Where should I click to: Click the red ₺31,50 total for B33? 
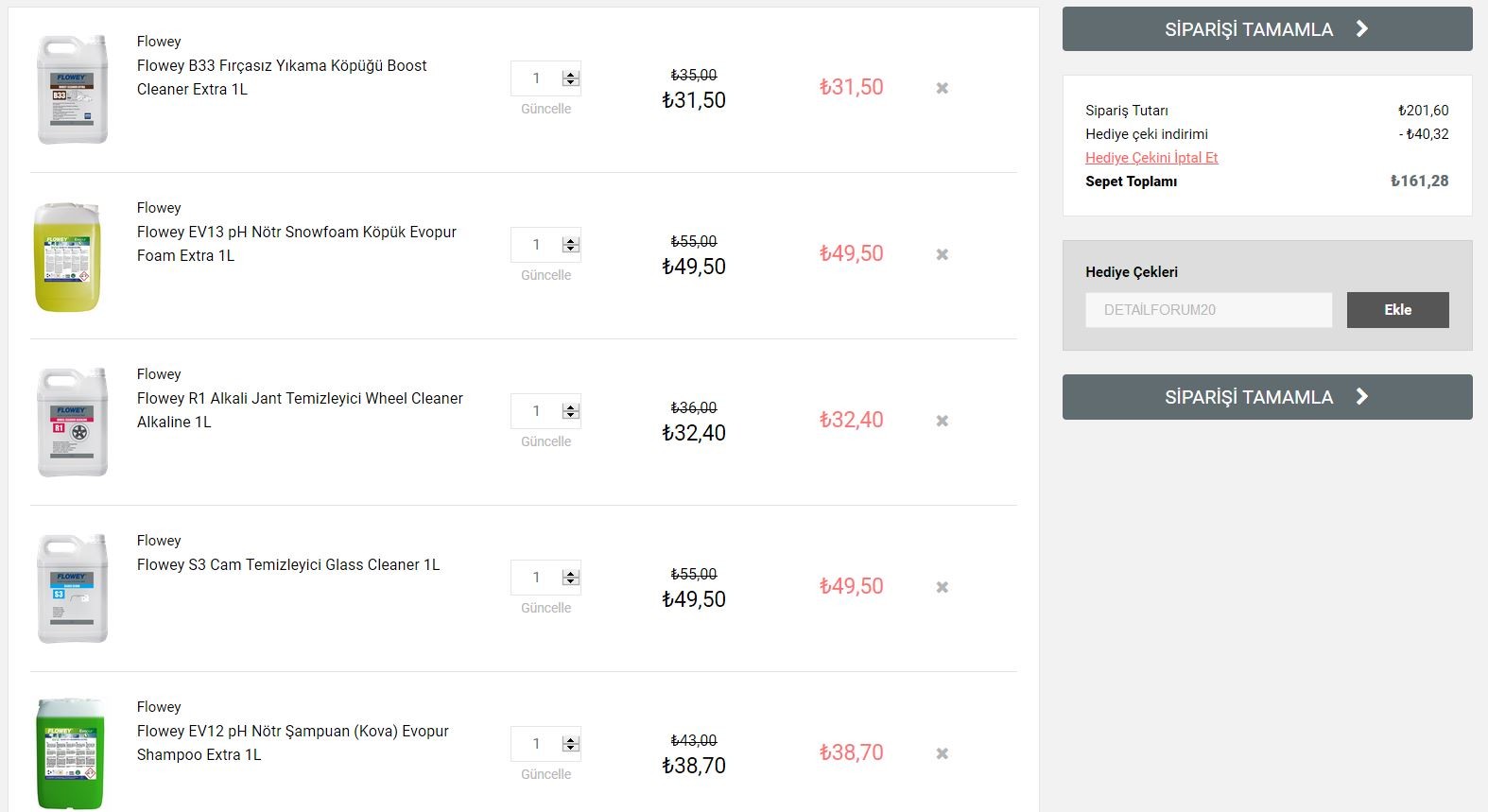[x=851, y=87]
